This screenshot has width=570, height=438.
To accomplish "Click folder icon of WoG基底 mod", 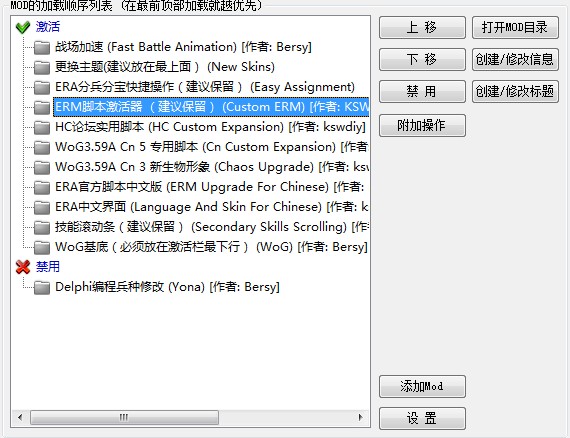I will coord(42,247).
